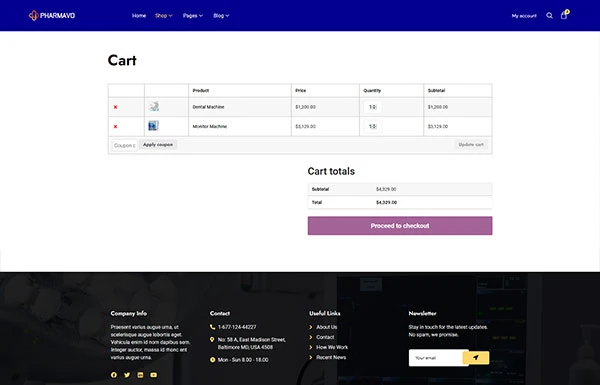
Task: Click Proceed to checkout button
Action: [400, 226]
